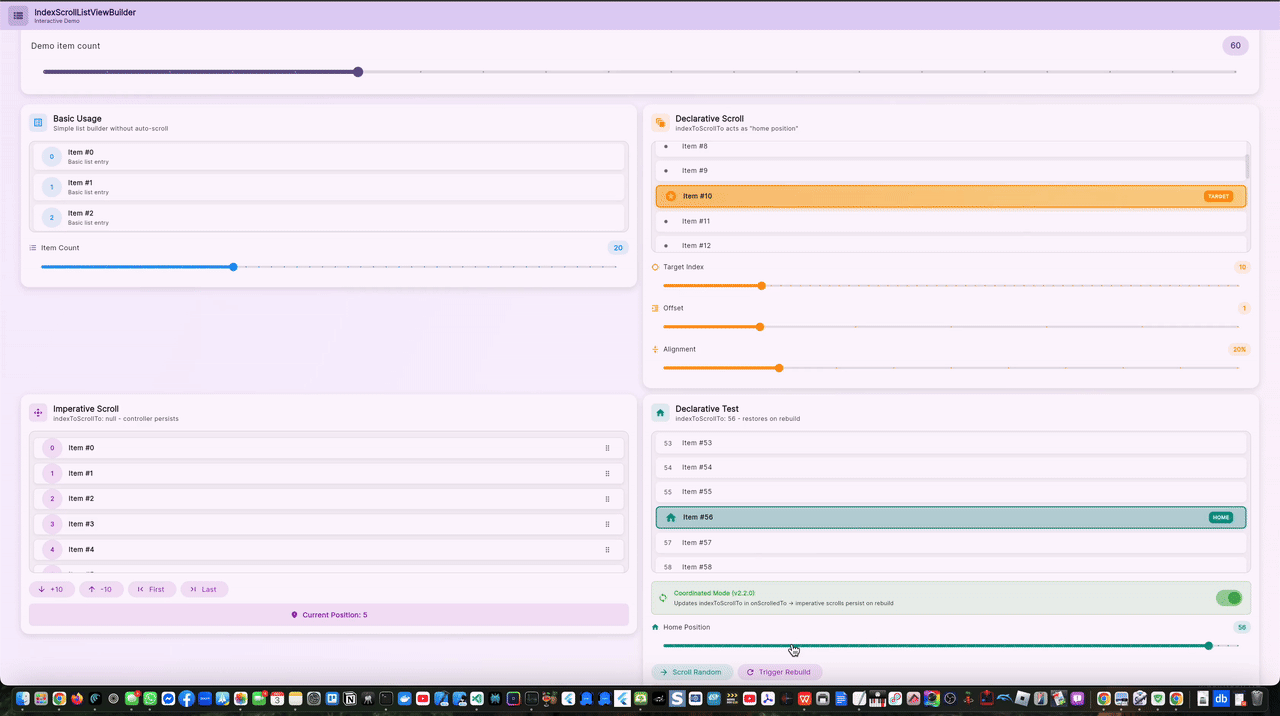
Task: Click the +10 button in Imperative Scroll
Action: click(51, 589)
